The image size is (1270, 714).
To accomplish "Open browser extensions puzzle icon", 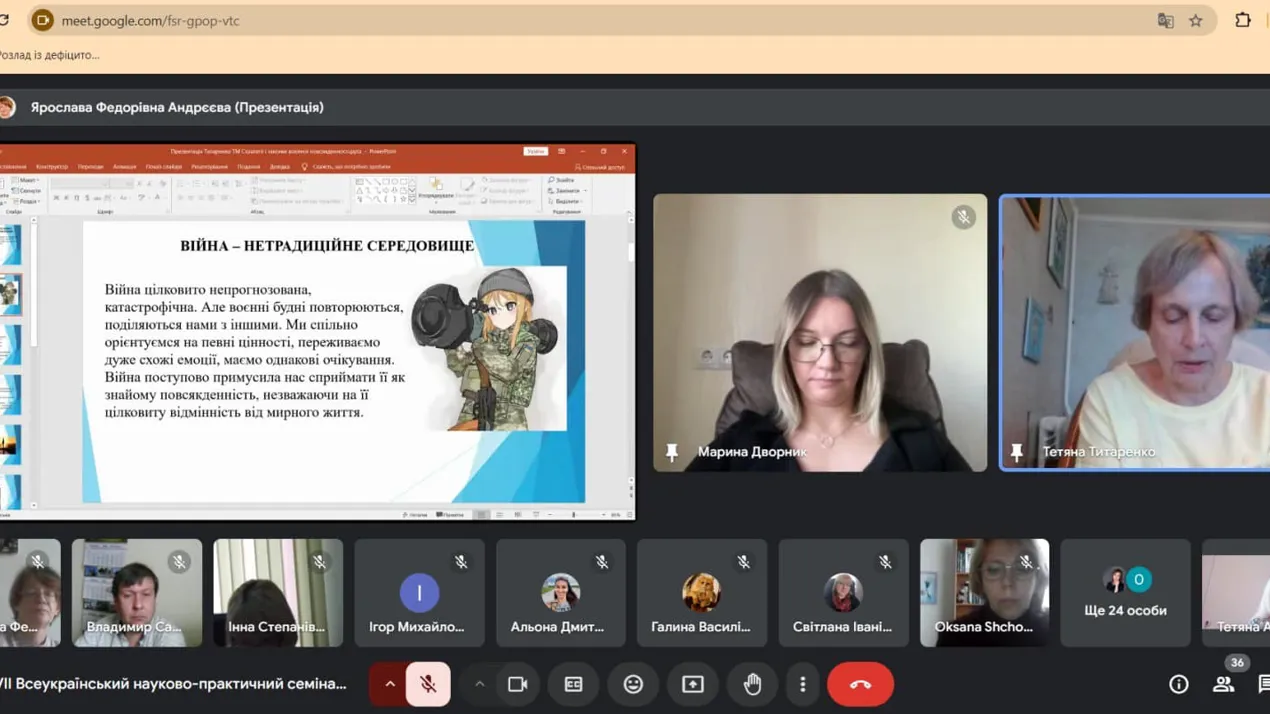I will 1243,20.
